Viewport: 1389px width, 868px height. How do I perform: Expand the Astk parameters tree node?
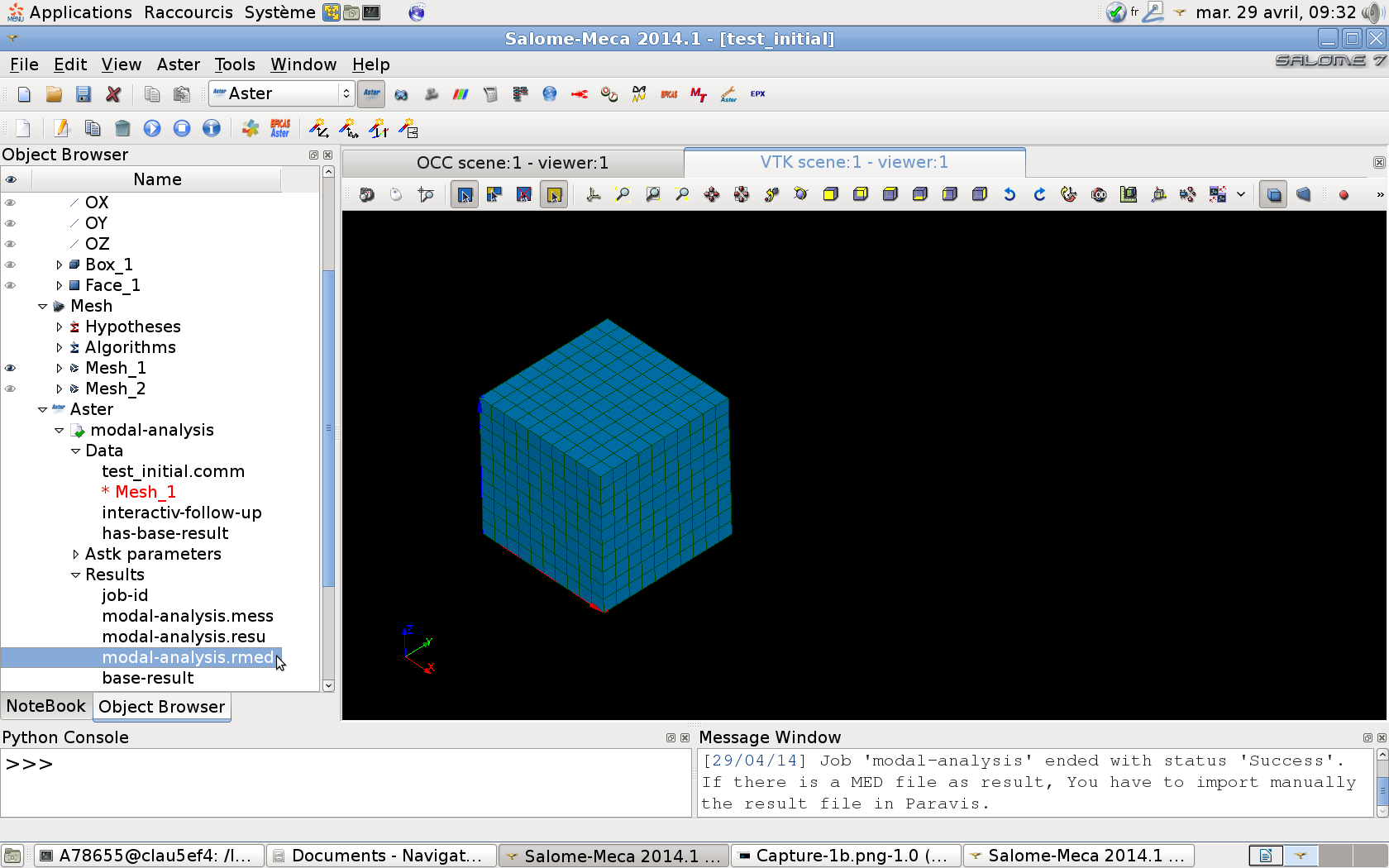pyautogui.click(x=76, y=554)
